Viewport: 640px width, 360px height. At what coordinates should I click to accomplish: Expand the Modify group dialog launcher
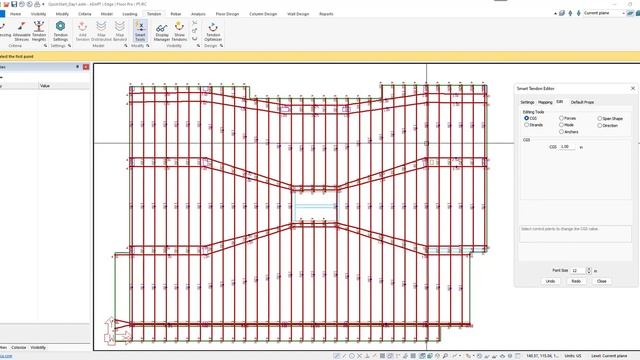click(148, 46)
